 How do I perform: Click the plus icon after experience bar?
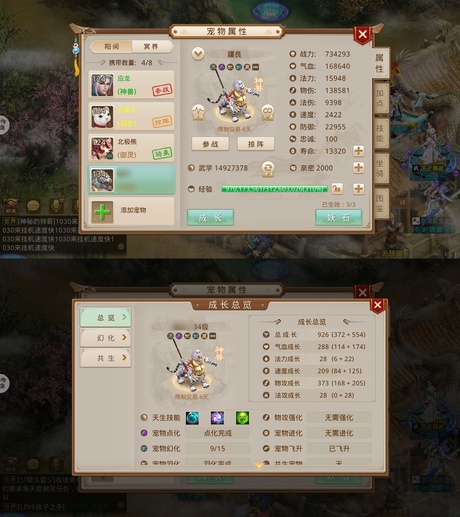point(359,189)
